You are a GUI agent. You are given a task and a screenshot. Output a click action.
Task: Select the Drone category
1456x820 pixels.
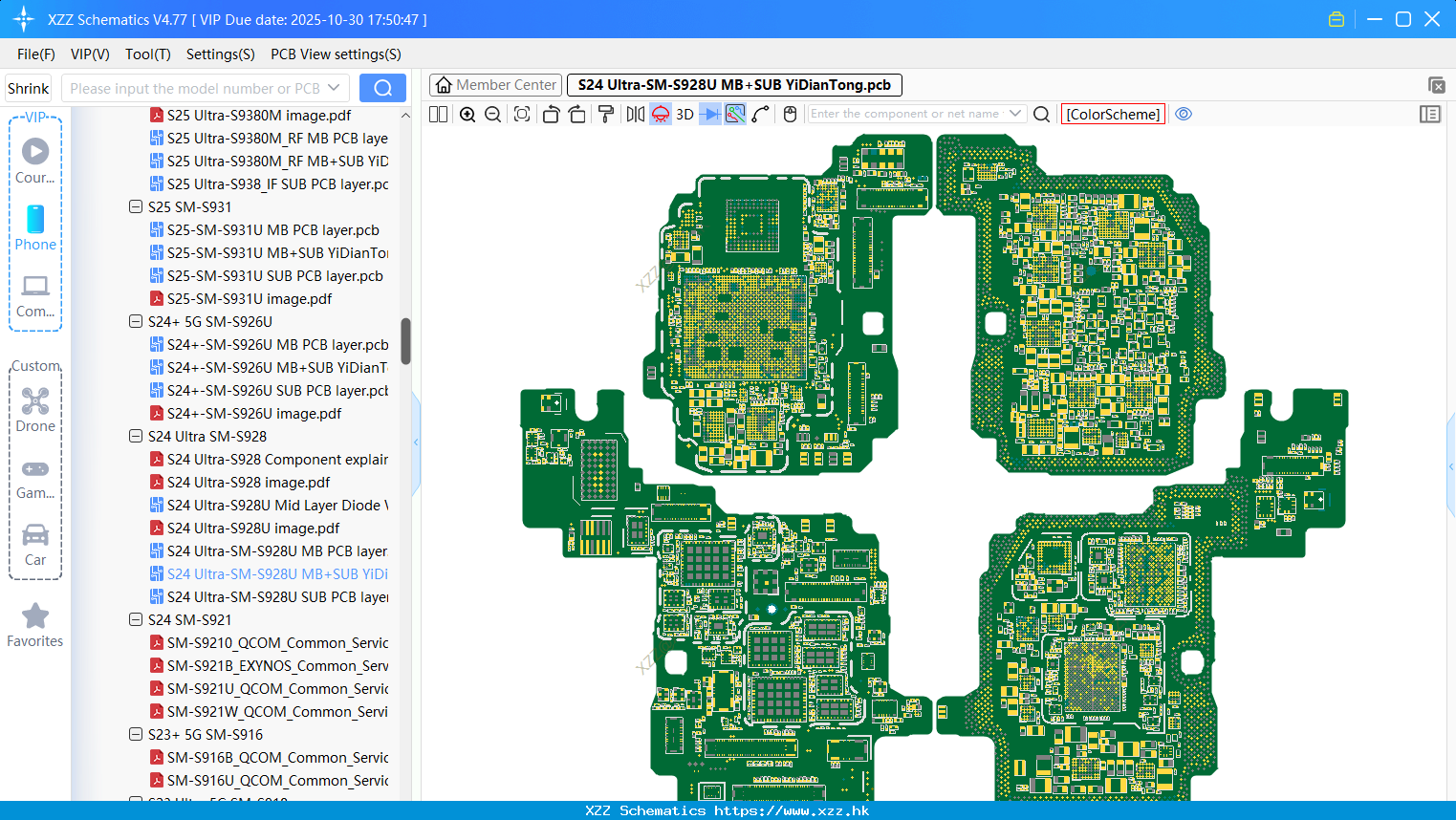(35, 410)
